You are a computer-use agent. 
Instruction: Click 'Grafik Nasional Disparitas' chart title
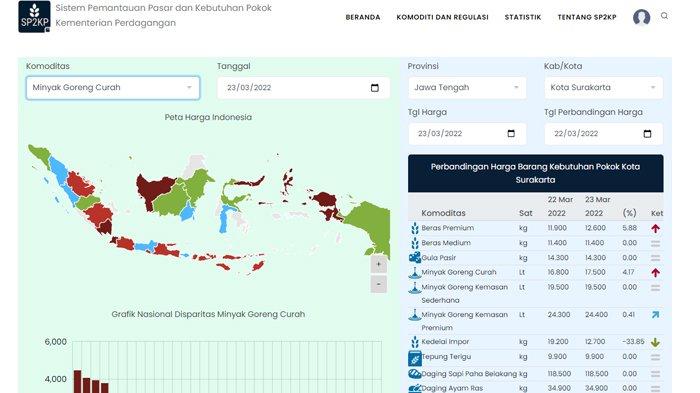point(208,314)
